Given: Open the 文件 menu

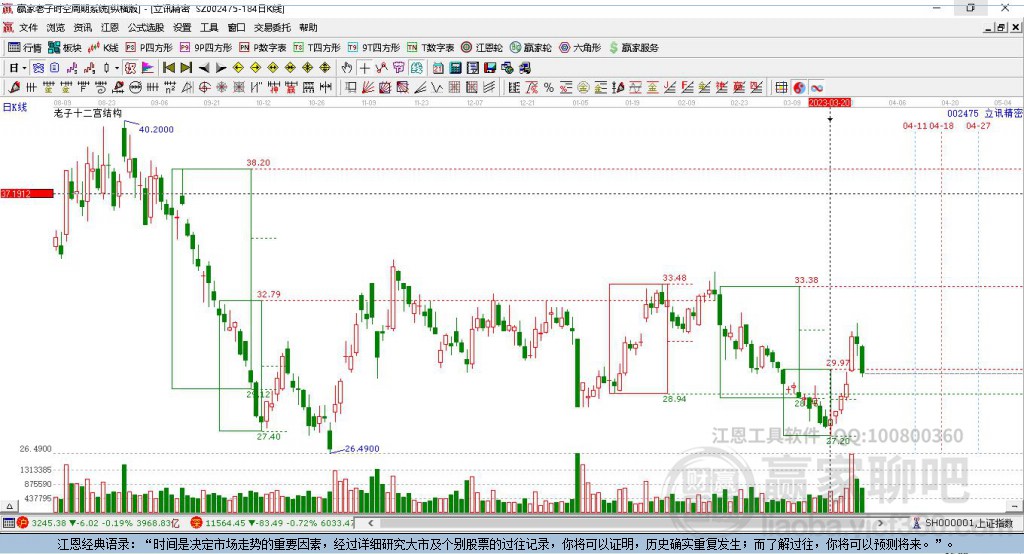Looking at the screenshot, I should [x=28, y=27].
